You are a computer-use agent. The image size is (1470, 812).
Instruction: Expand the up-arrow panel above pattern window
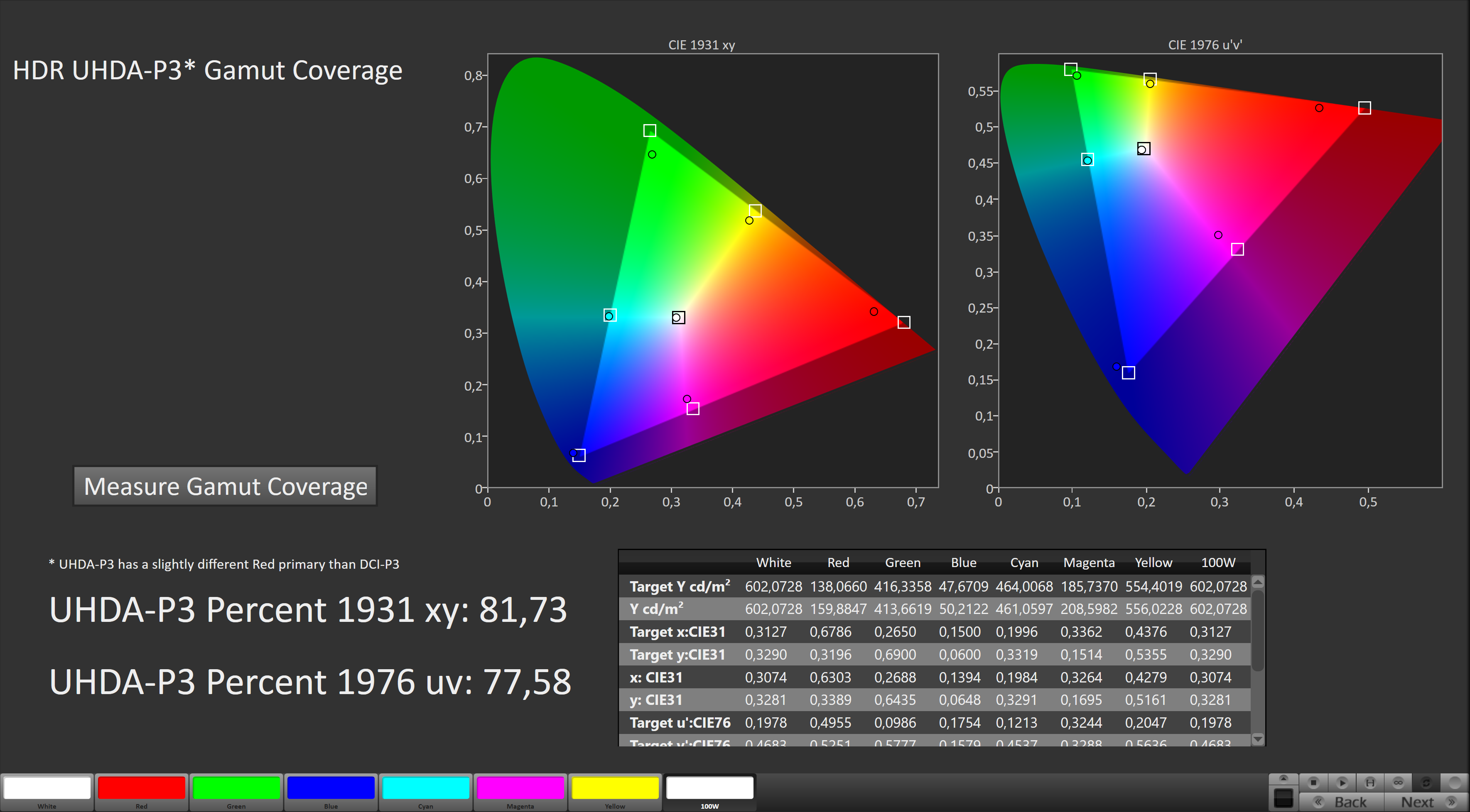click(1283, 778)
